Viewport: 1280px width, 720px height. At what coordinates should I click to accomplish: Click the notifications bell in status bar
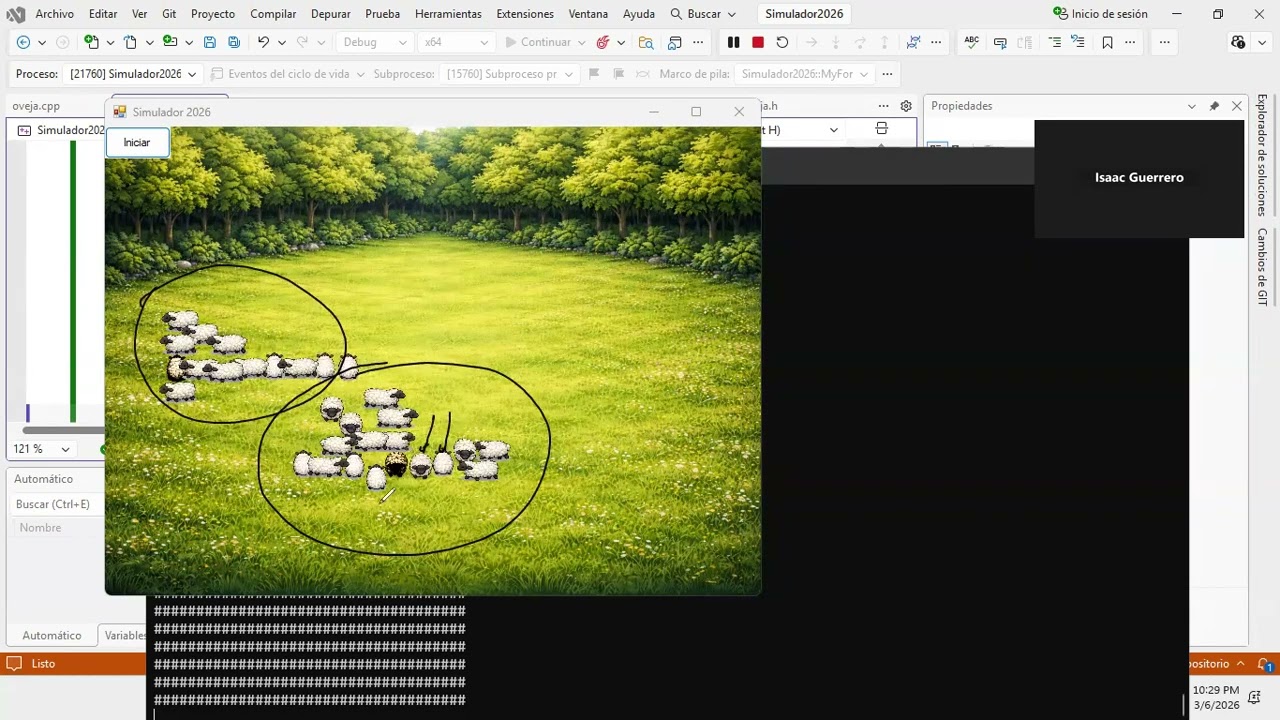tap(1263, 664)
